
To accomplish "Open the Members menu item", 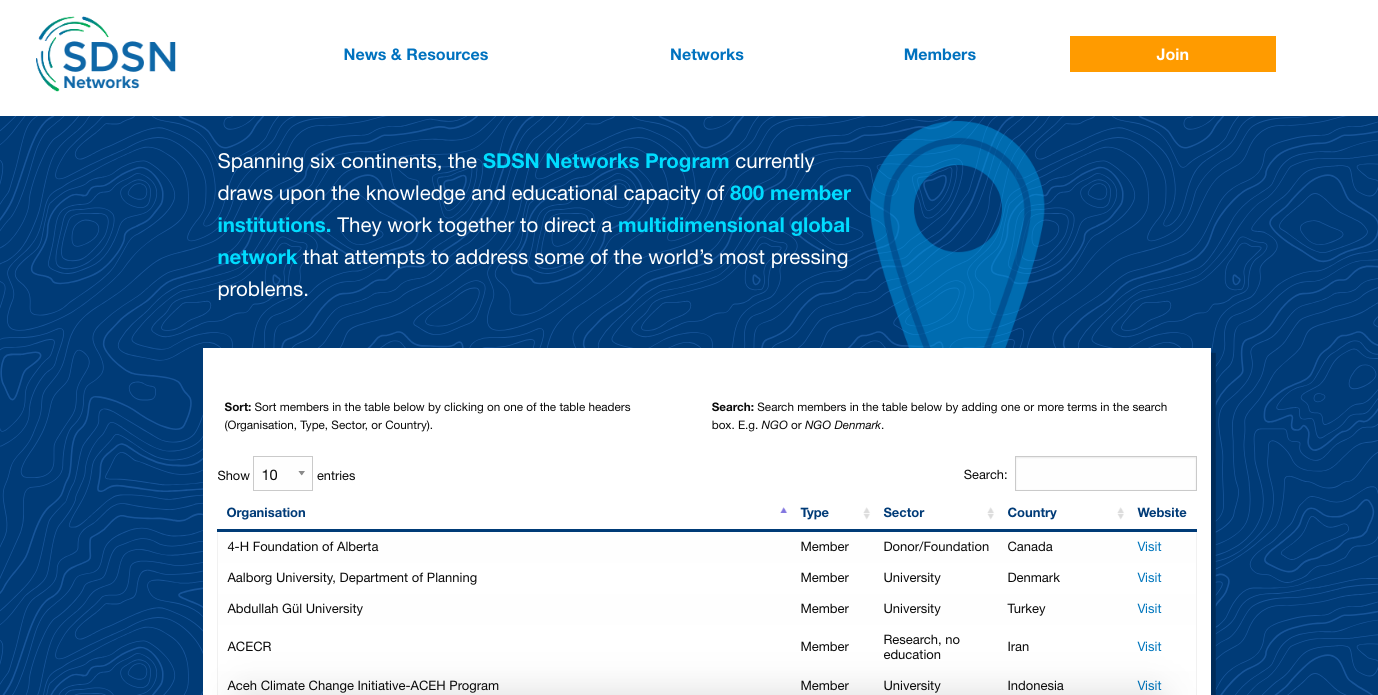I will coord(940,55).
